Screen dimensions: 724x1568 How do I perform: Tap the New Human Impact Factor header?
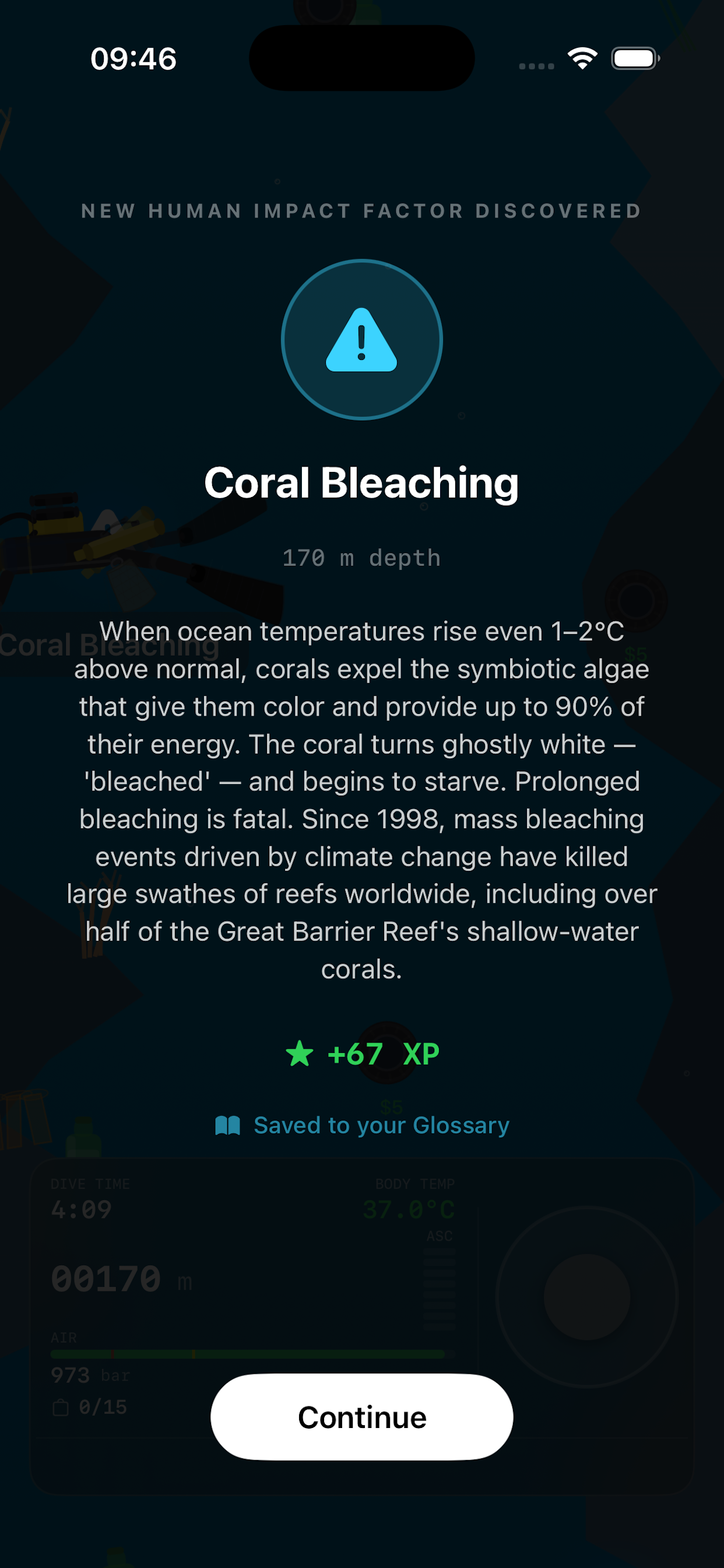(x=361, y=211)
